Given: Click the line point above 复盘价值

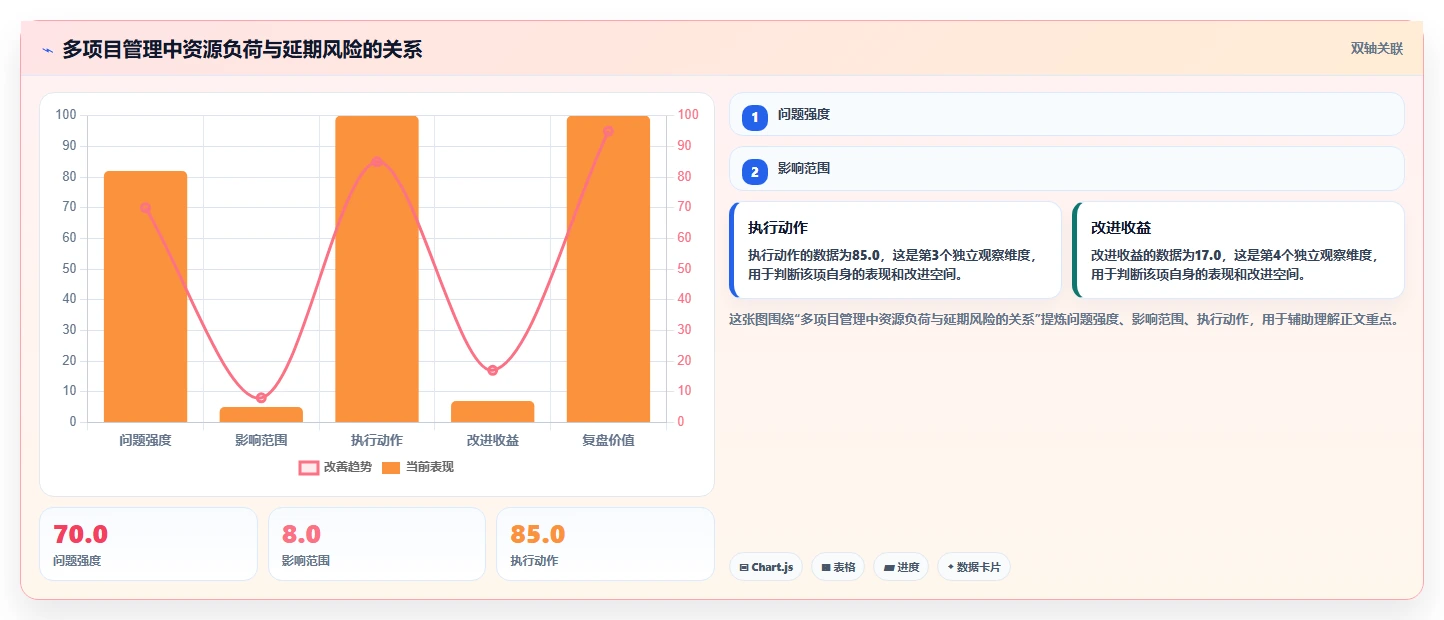Looking at the screenshot, I should 608,131.
